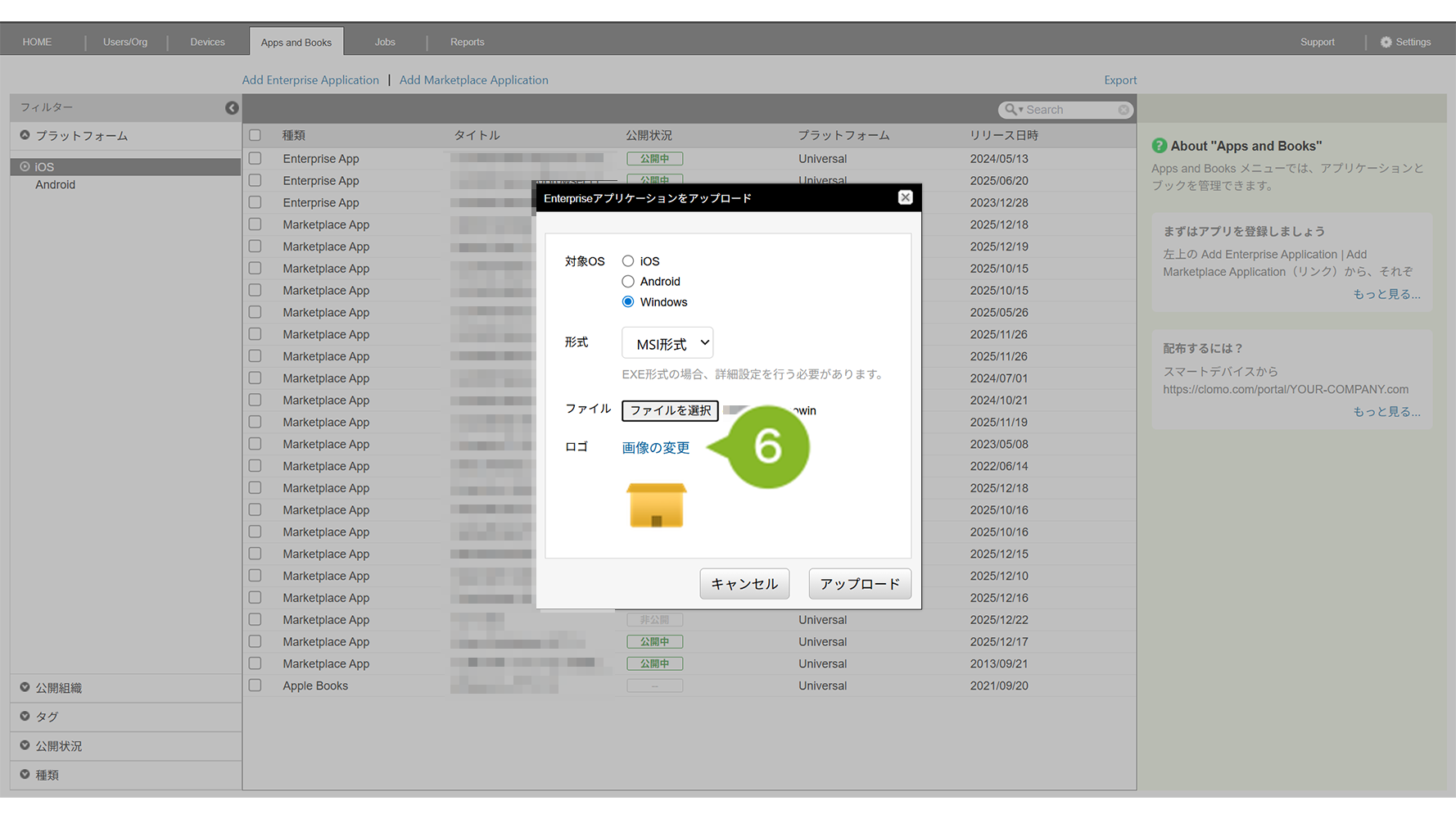Expand the タグ filter section

tap(25, 717)
